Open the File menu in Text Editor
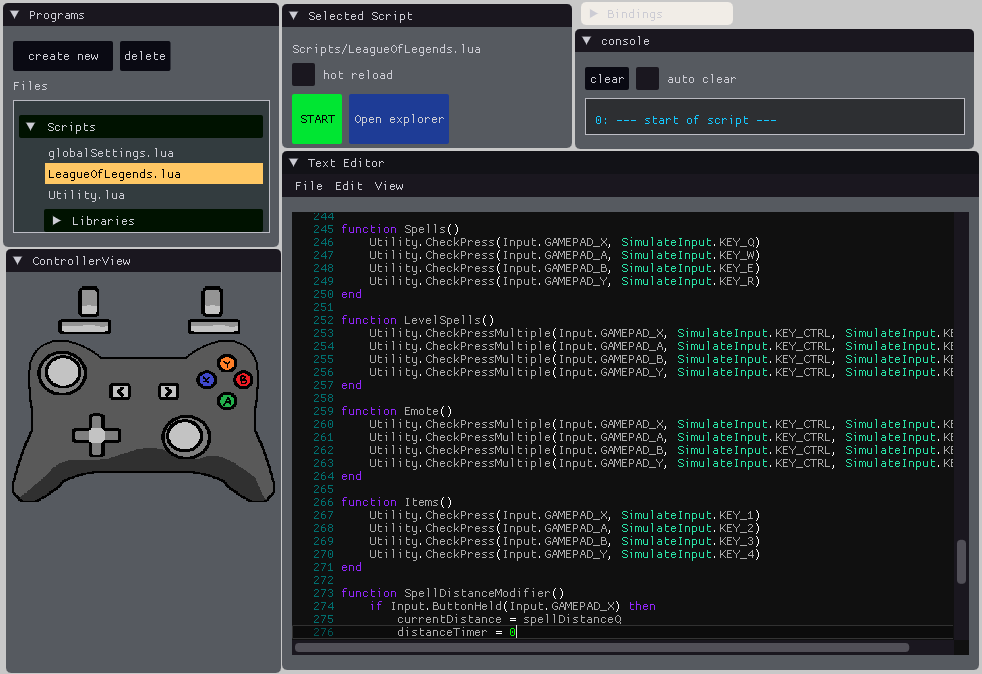The width and height of the screenshot is (982, 674). point(309,186)
